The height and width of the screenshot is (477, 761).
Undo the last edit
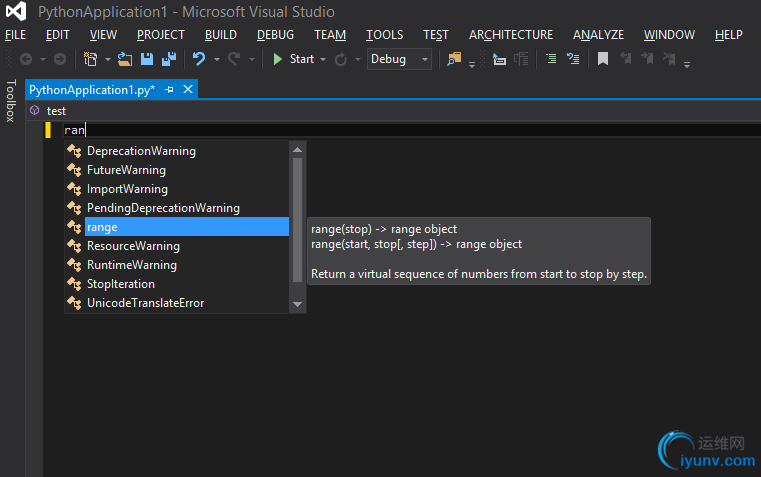point(199,59)
